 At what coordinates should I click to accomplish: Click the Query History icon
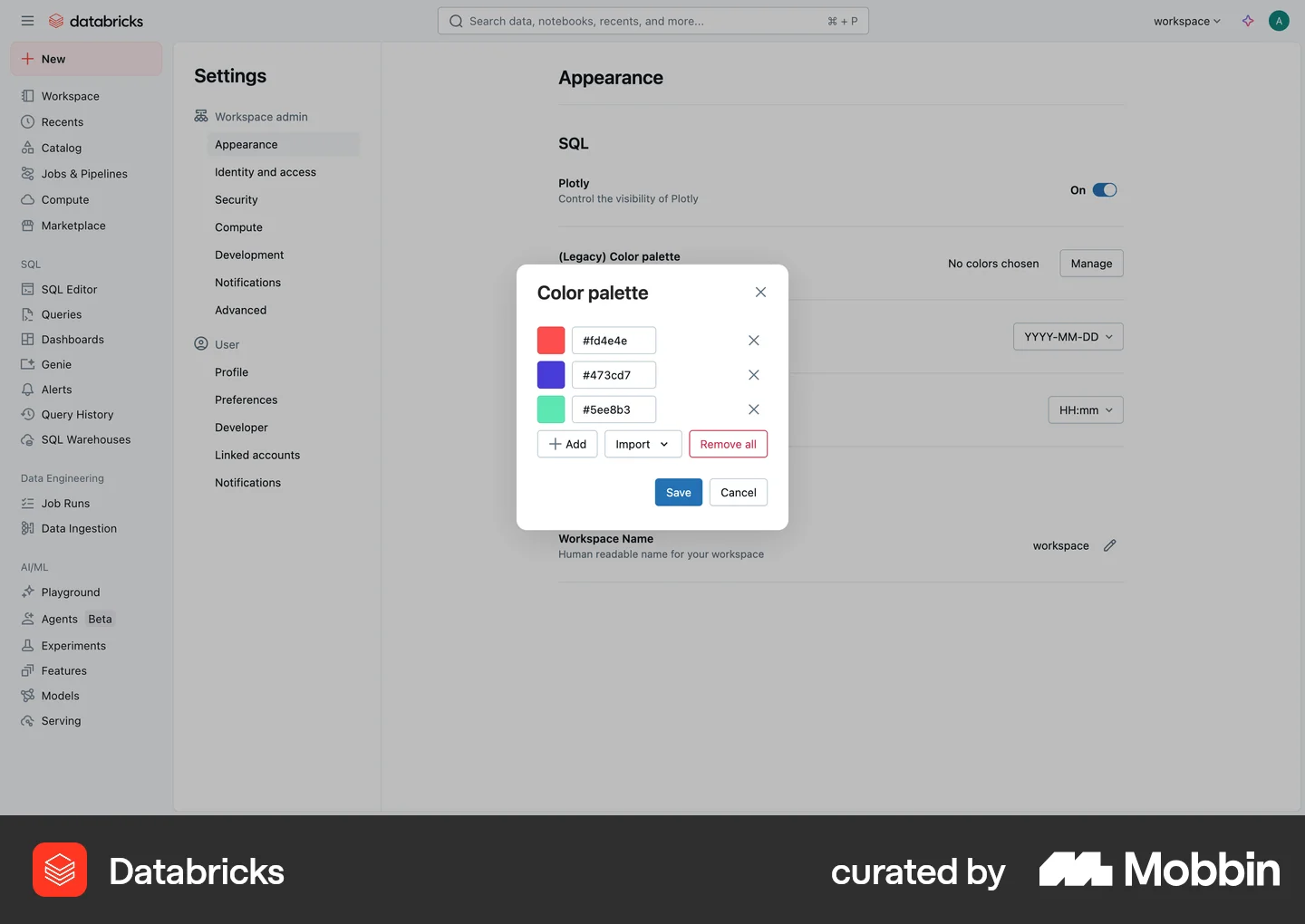pos(27,414)
